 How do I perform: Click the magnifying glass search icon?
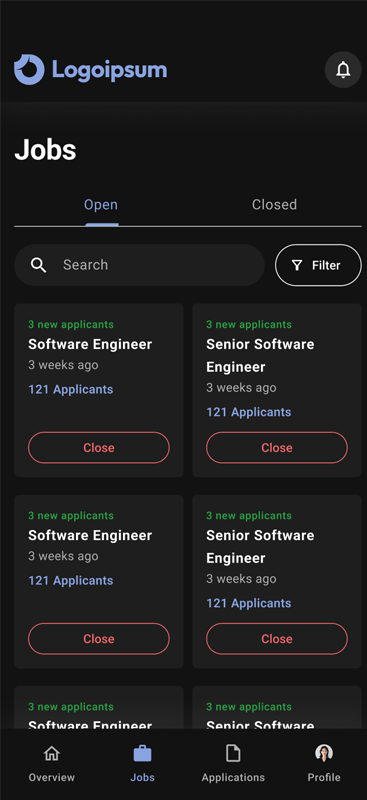click(x=38, y=265)
